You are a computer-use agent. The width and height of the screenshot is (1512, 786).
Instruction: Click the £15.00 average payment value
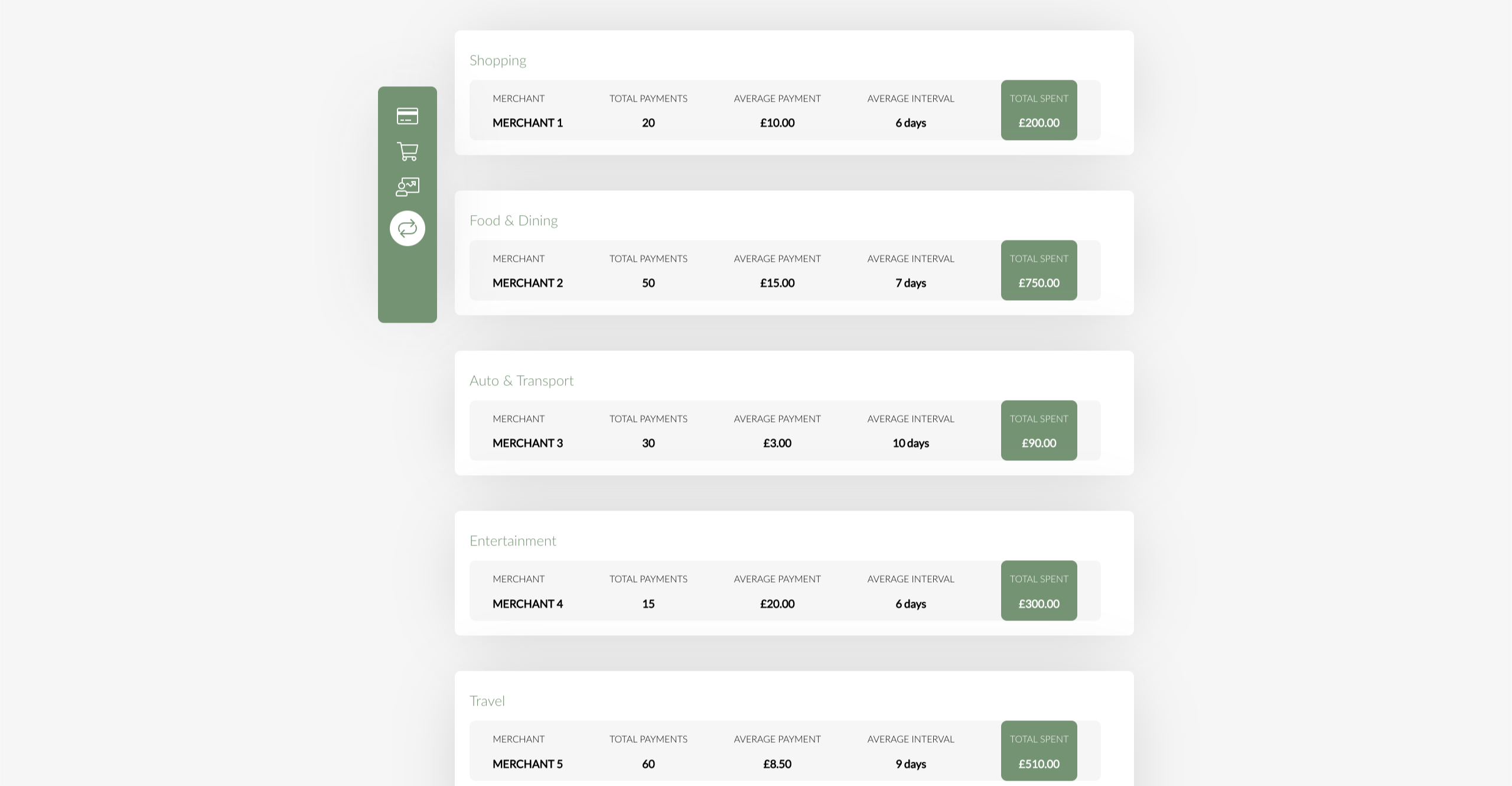(777, 283)
